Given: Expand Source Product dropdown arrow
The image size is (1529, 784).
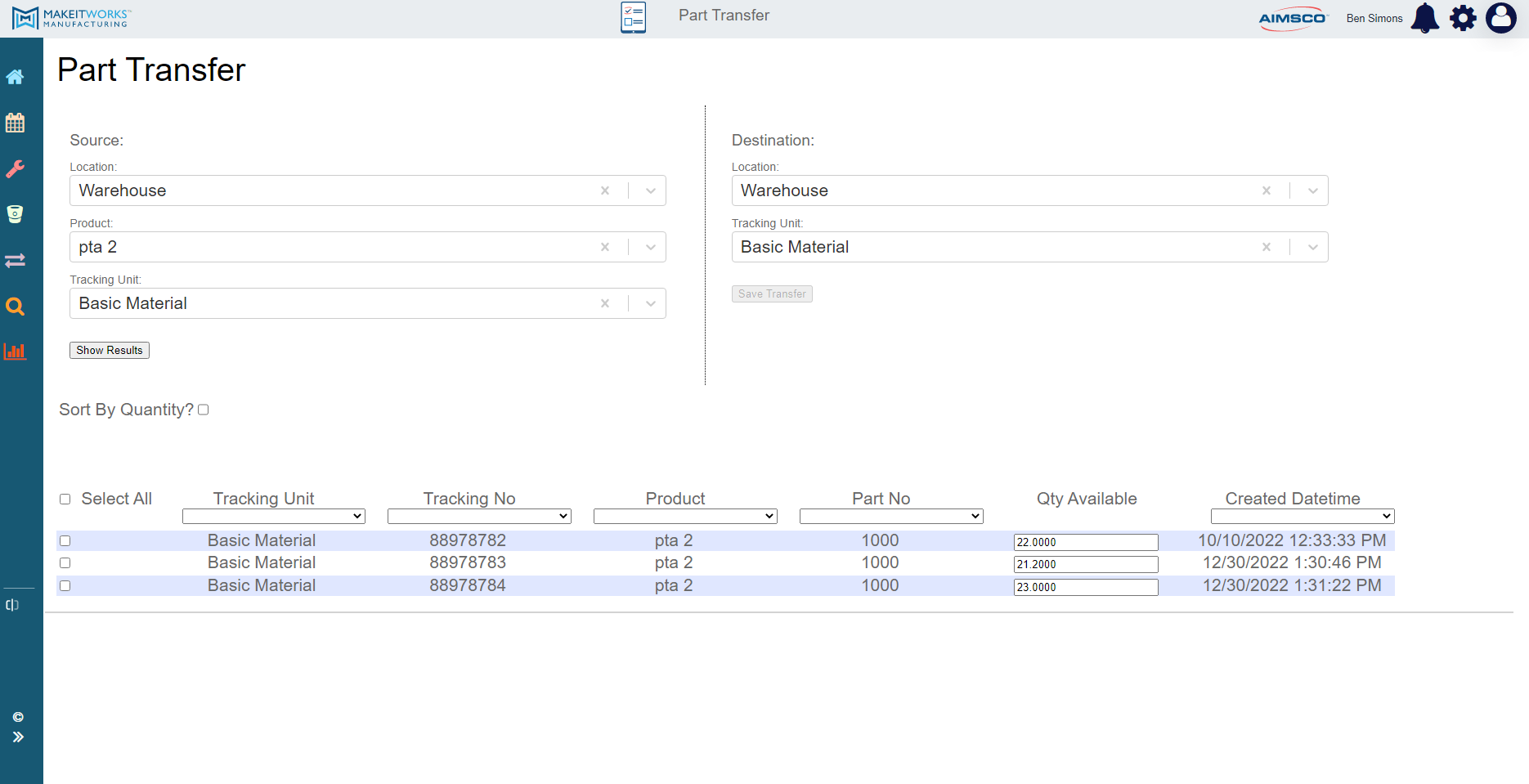Looking at the screenshot, I should (651, 247).
